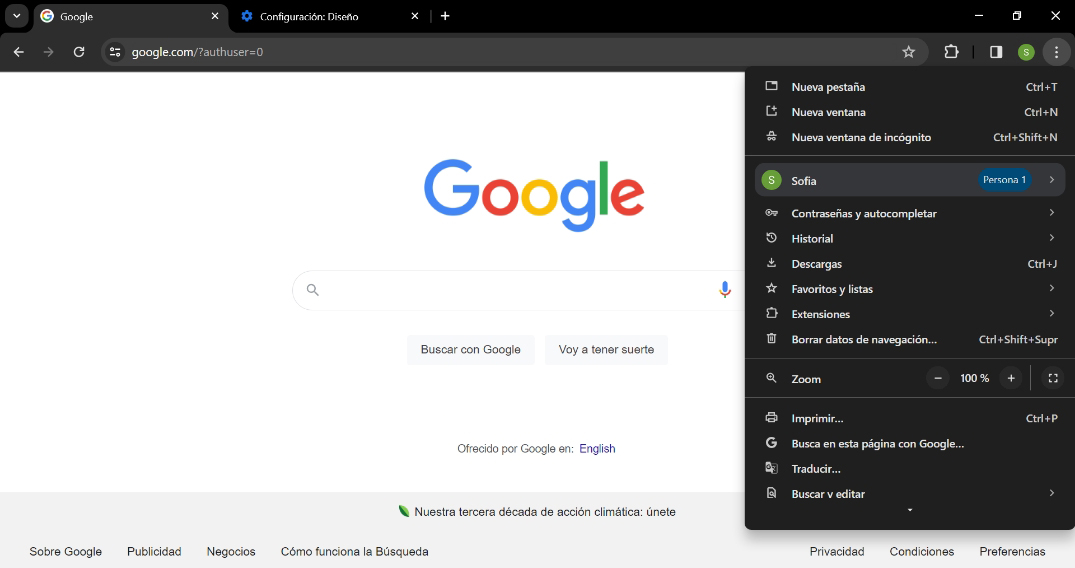Image resolution: width=1075 pixels, height=568 pixels.
Task: Decrease zoom with the minus button
Action: [x=938, y=378]
